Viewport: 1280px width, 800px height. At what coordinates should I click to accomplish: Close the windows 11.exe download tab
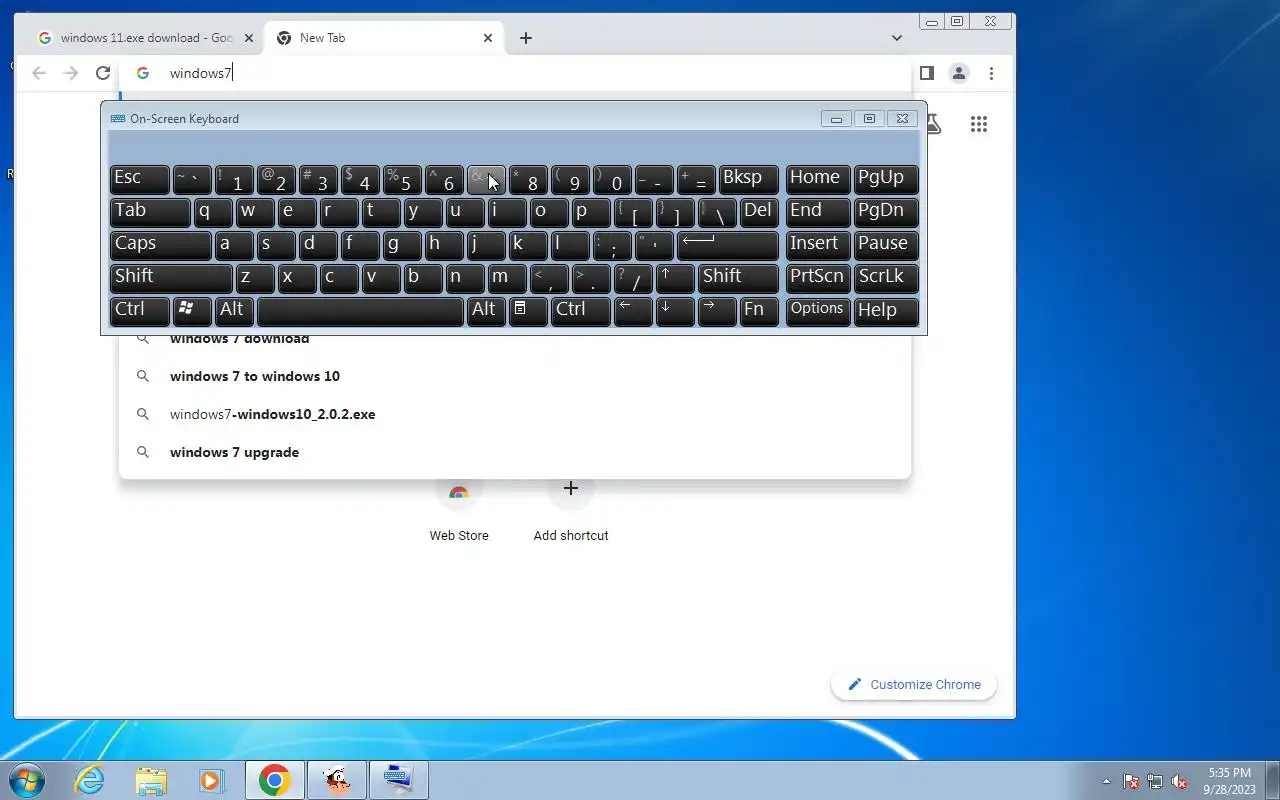(249, 38)
